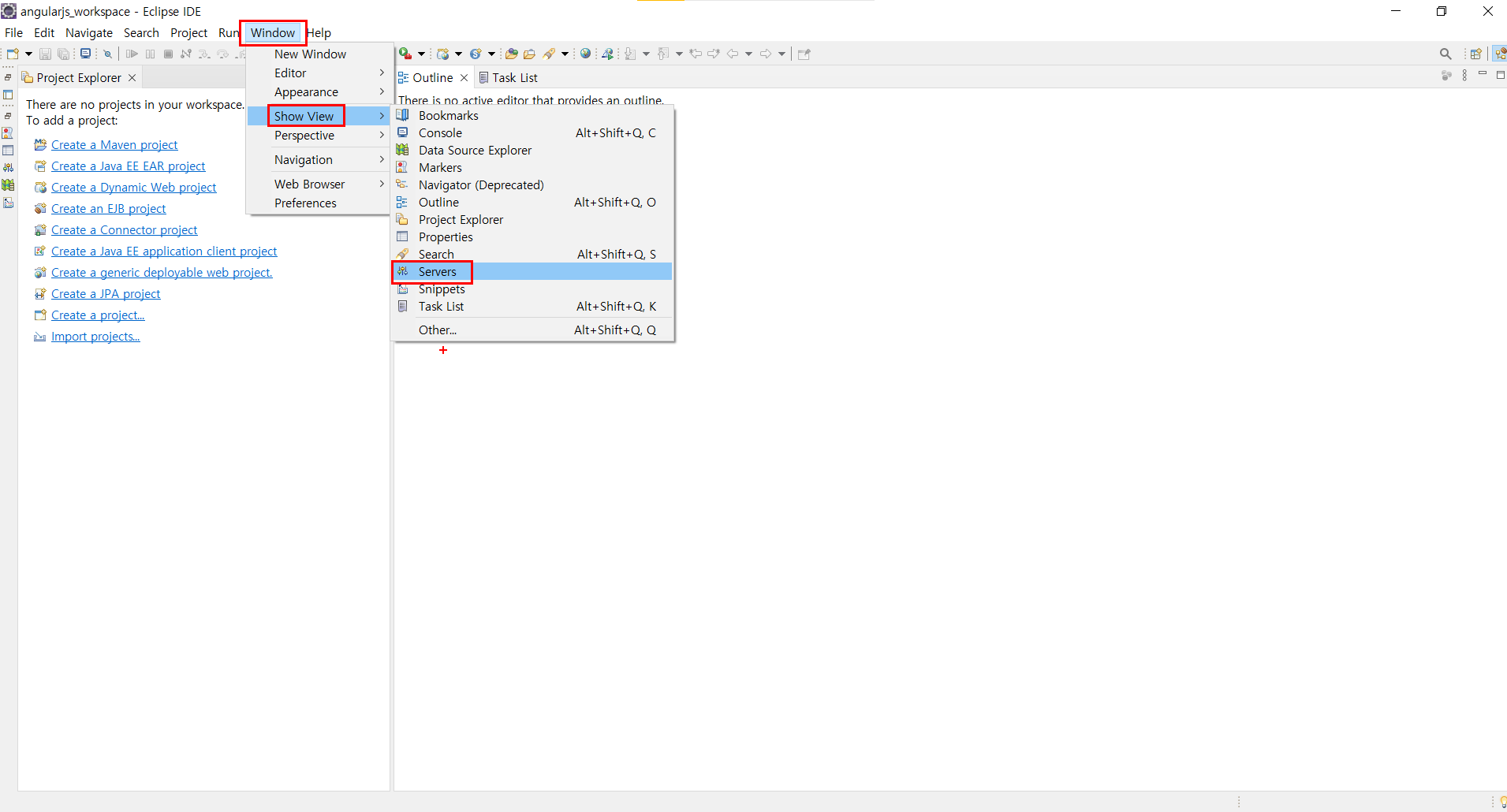Click the Last Edit Location icon
This screenshot has height=812, width=1507.
pyautogui.click(x=696, y=54)
